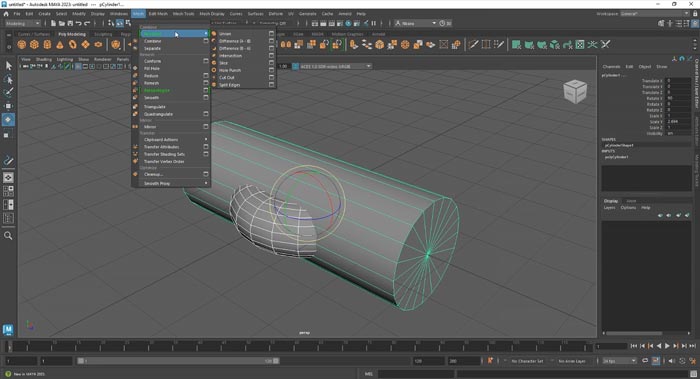Select the Union boolean option
The width and height of the screenshot is (700, 379).
point(225,33)
